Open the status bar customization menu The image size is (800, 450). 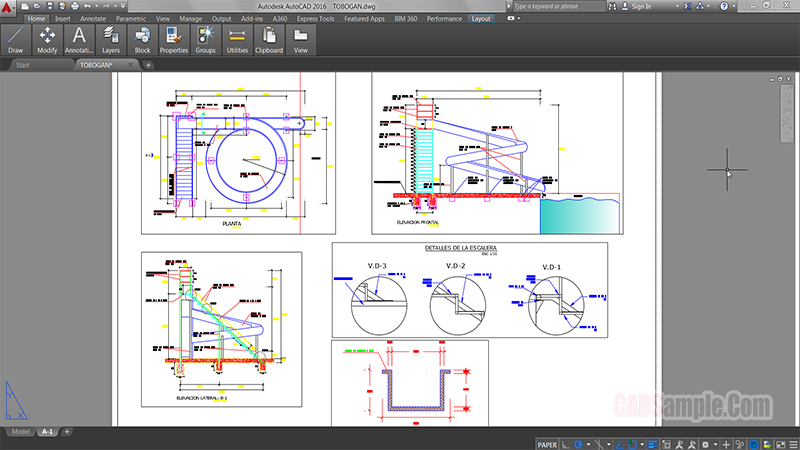click(793, 445)
